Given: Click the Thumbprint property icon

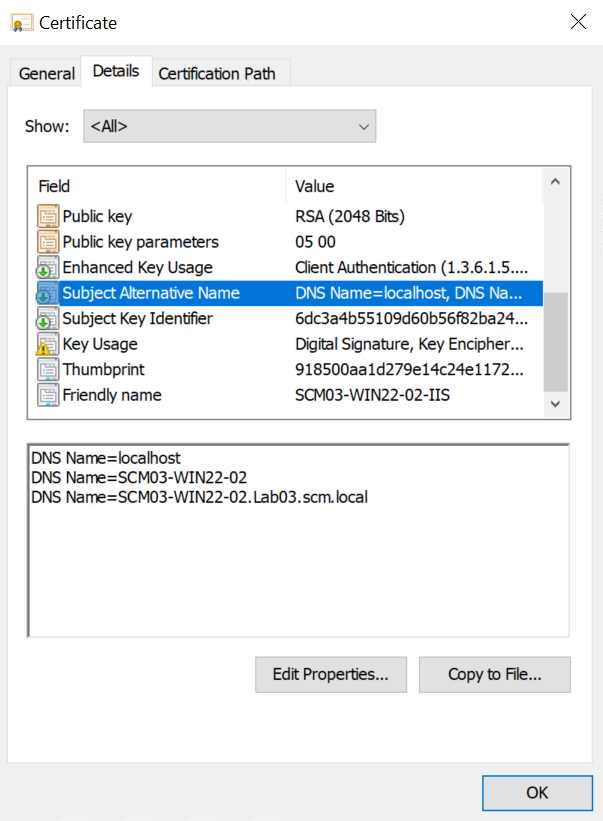Looking at the screenshot, I should pyautogui.click(x=48, y=370).
